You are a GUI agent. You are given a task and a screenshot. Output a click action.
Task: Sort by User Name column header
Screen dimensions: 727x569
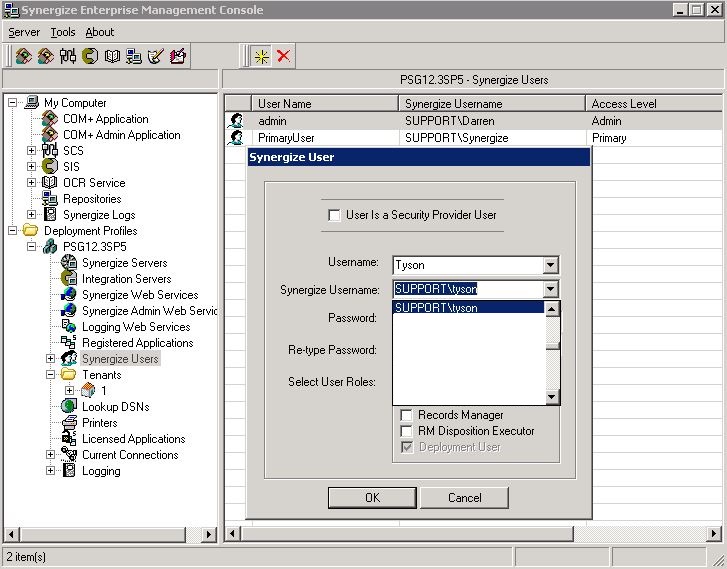[x=325, y=103]
